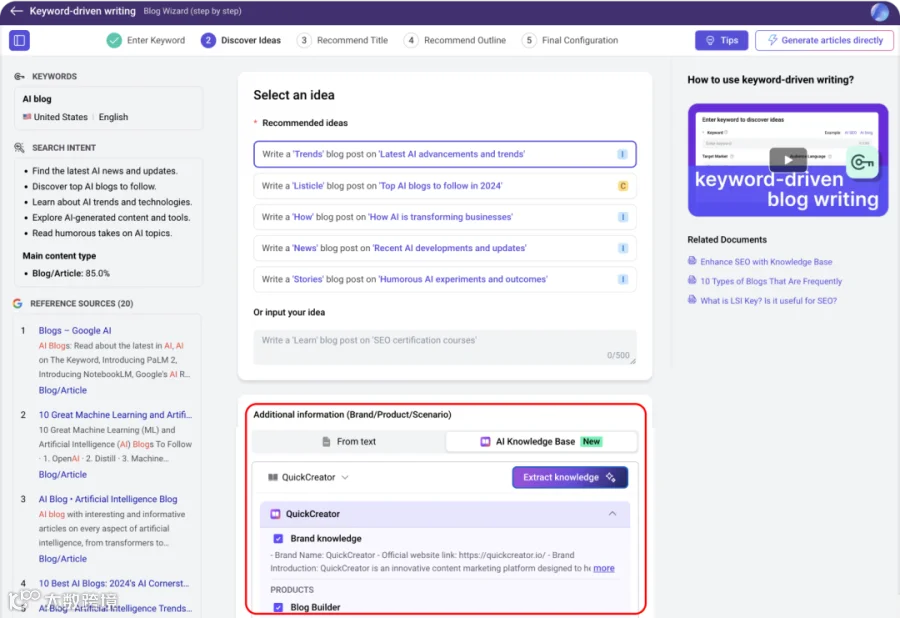Play the keyword-driven blog writing video

[x=788, y=160]
